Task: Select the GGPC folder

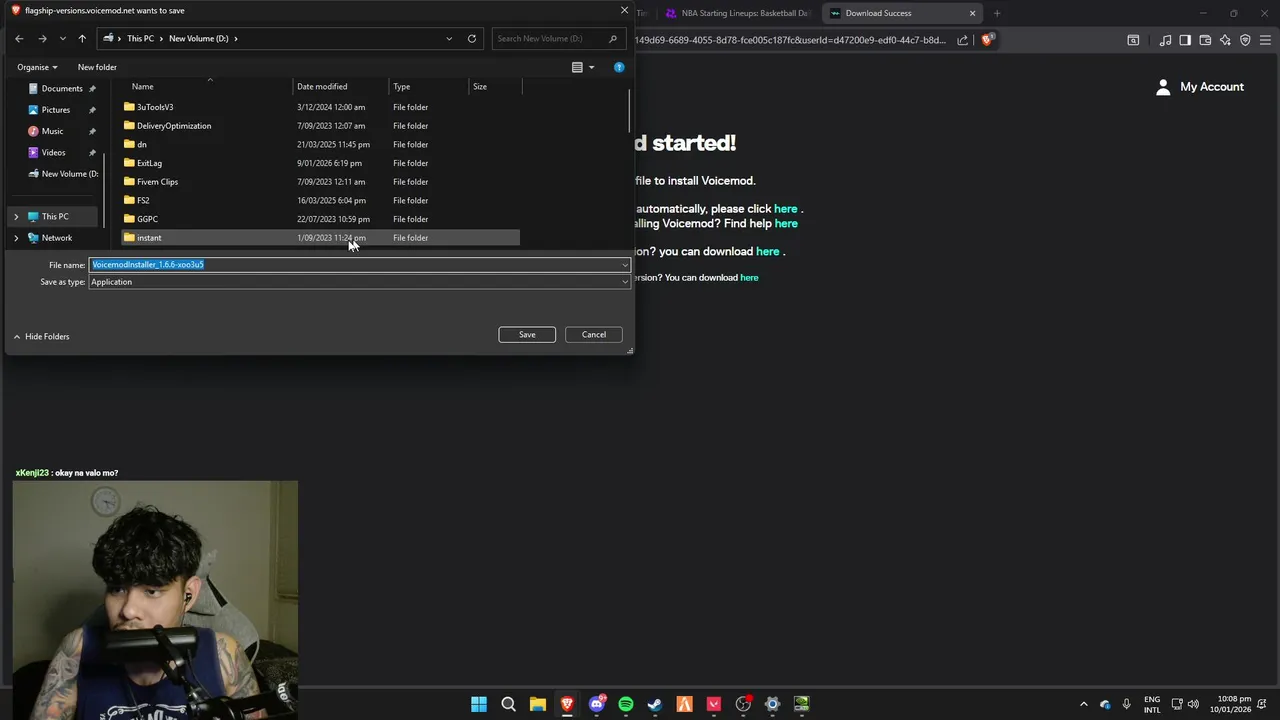Action: (320, 219)
